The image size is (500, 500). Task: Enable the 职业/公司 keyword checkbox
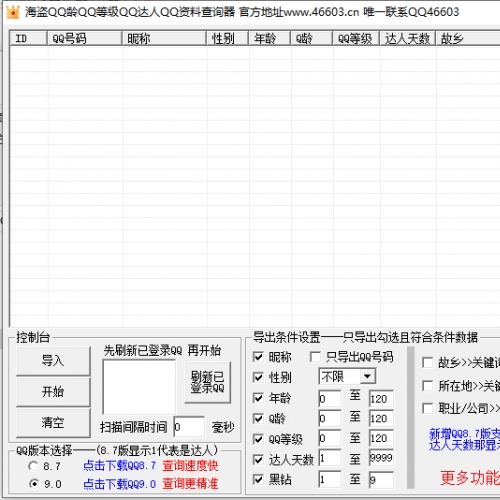(x=428, y=408)
